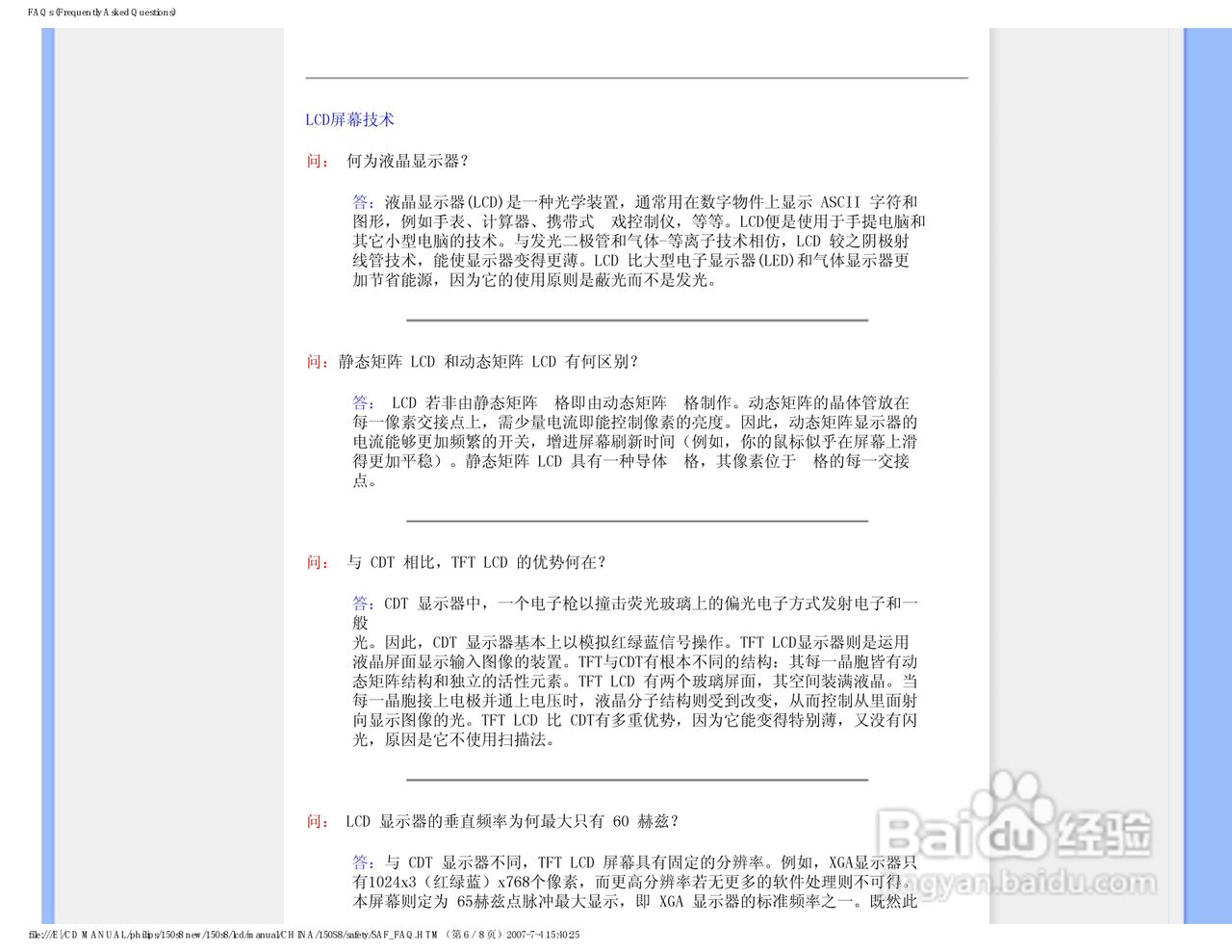Click the line 液晶屏面显示输入图像的装置

(x=635, y=661)
